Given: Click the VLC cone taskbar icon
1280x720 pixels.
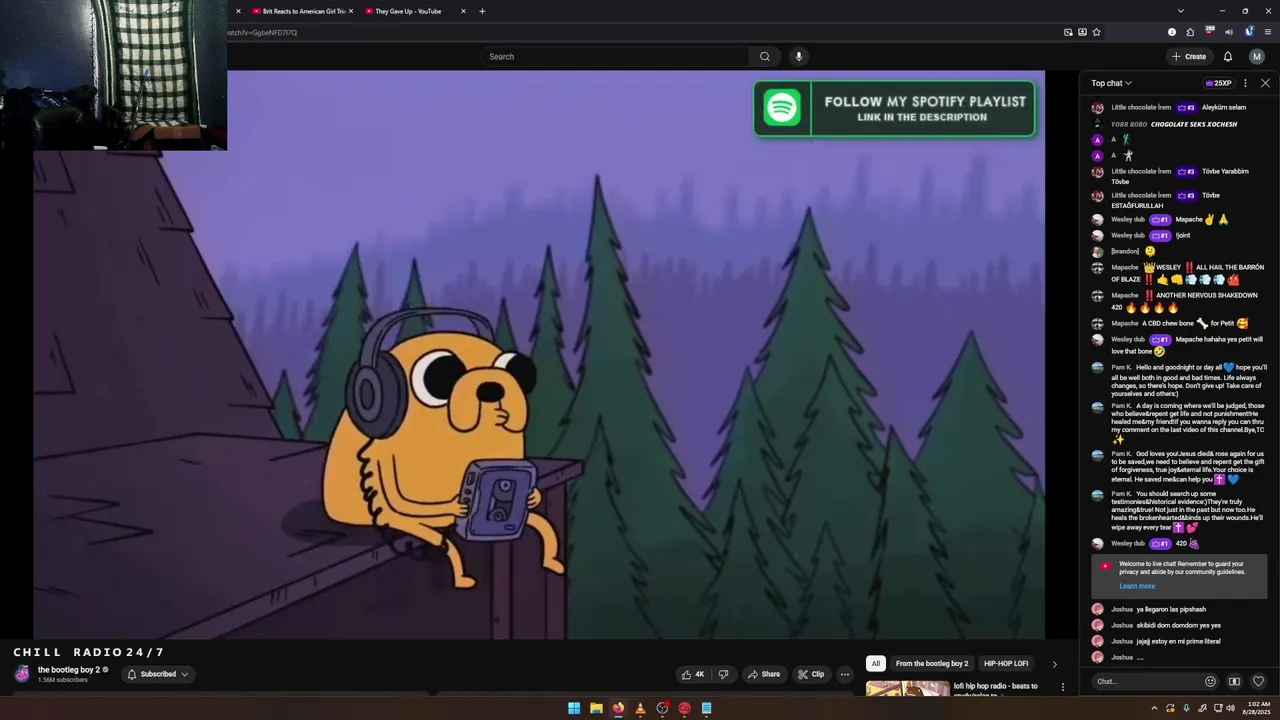Looking at the screenshot, I should 640,708.
